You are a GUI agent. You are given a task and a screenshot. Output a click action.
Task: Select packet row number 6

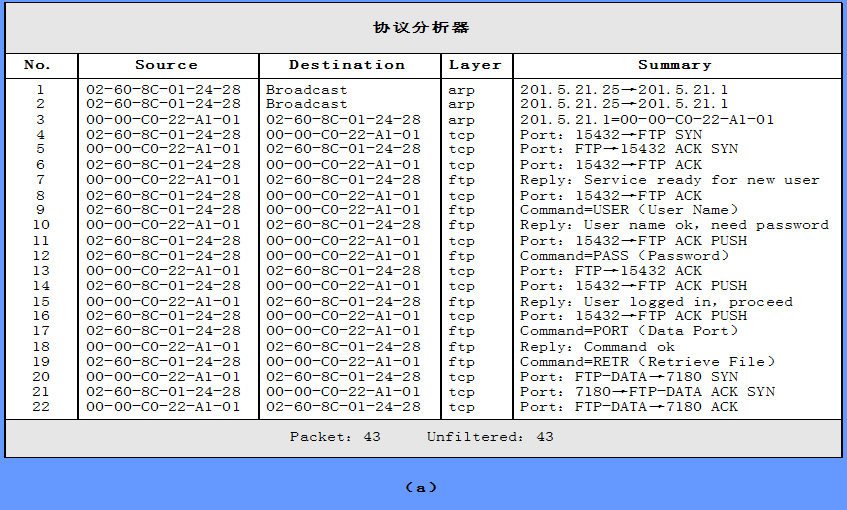[x=41, y=165]
